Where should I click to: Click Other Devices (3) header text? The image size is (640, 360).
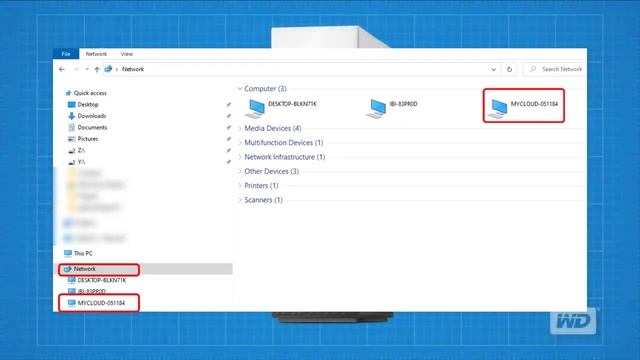271,171
